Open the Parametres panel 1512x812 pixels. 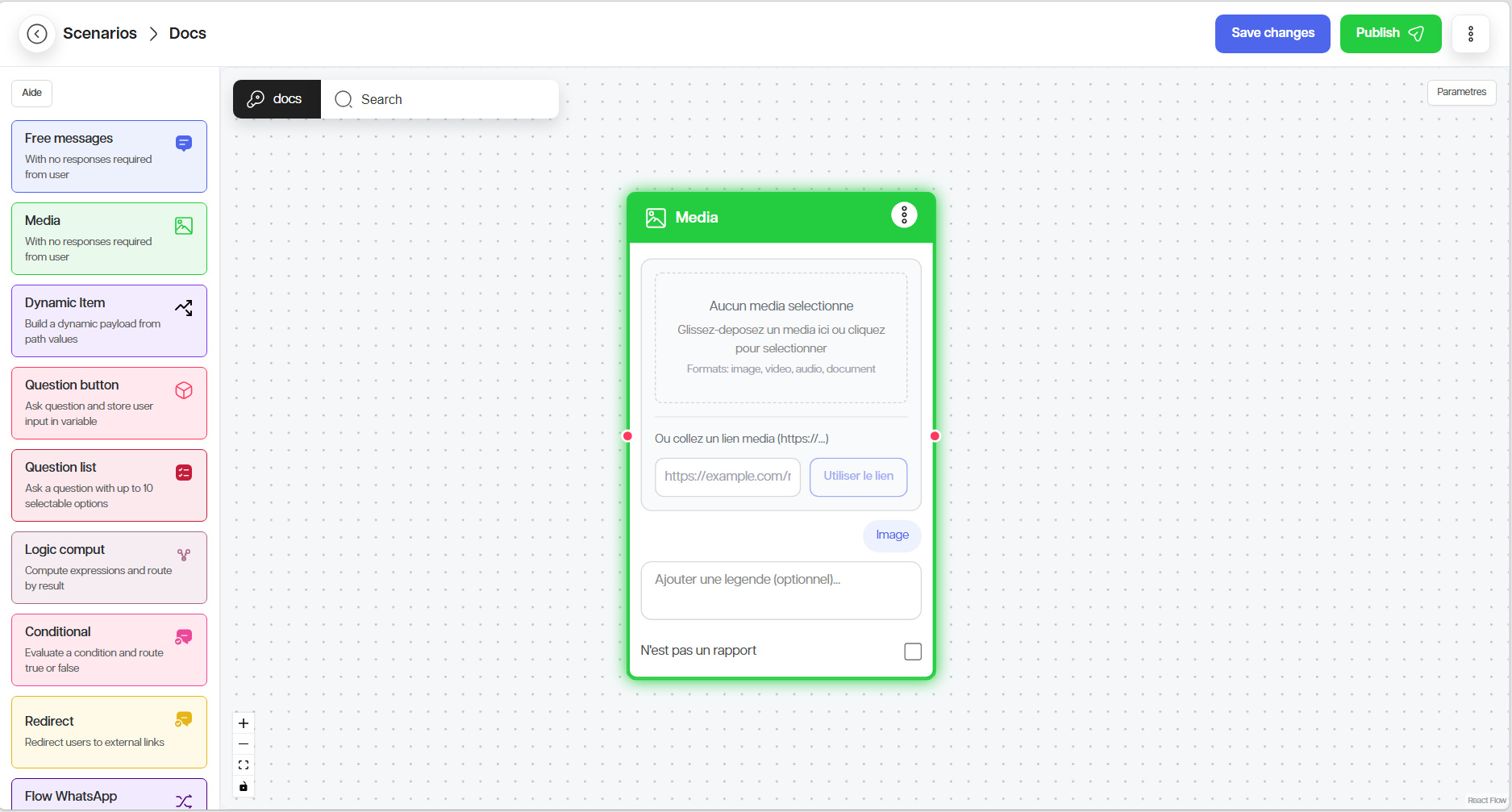click(1460, 93)
